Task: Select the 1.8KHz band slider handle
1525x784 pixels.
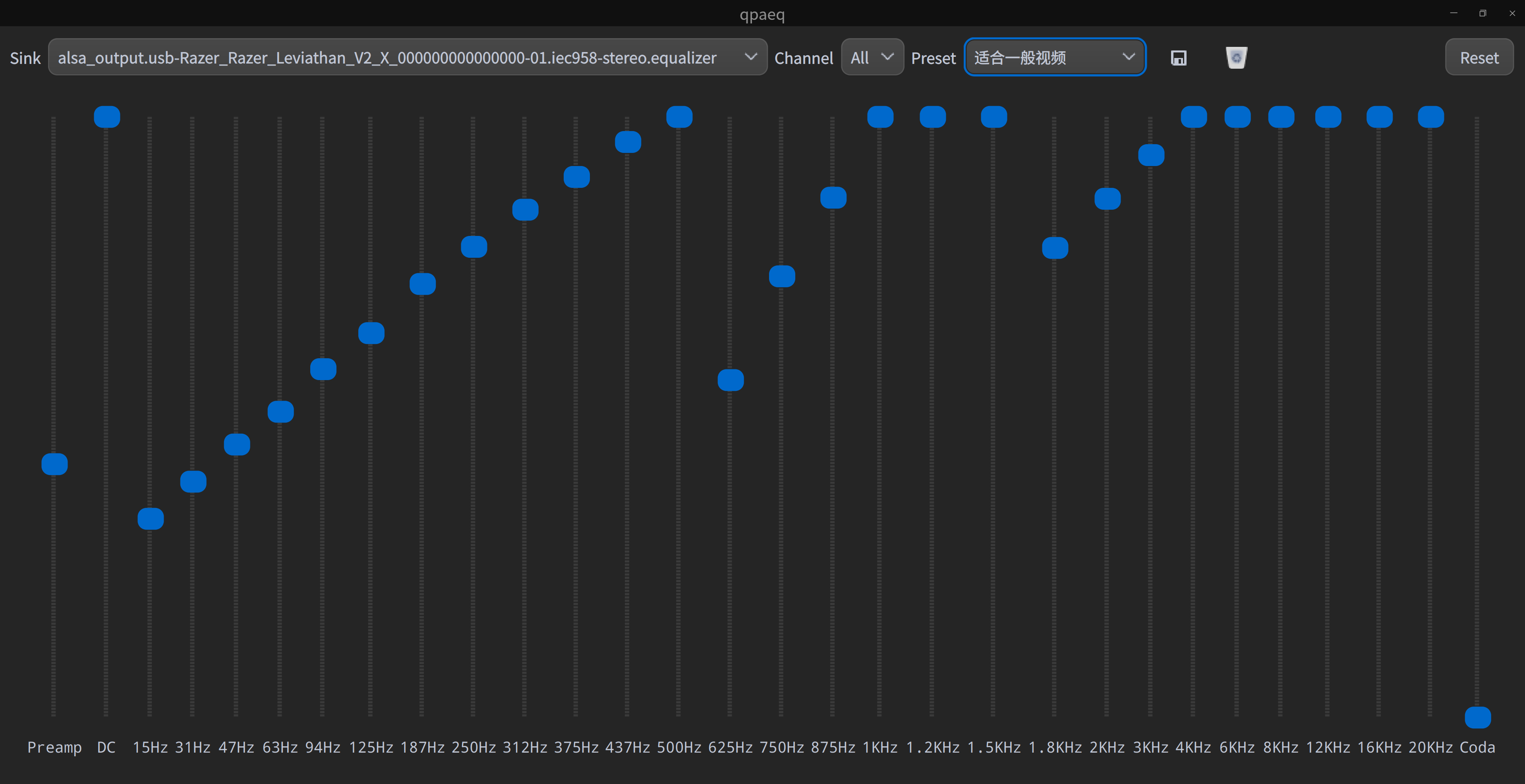Action: tap(1055, 248)
